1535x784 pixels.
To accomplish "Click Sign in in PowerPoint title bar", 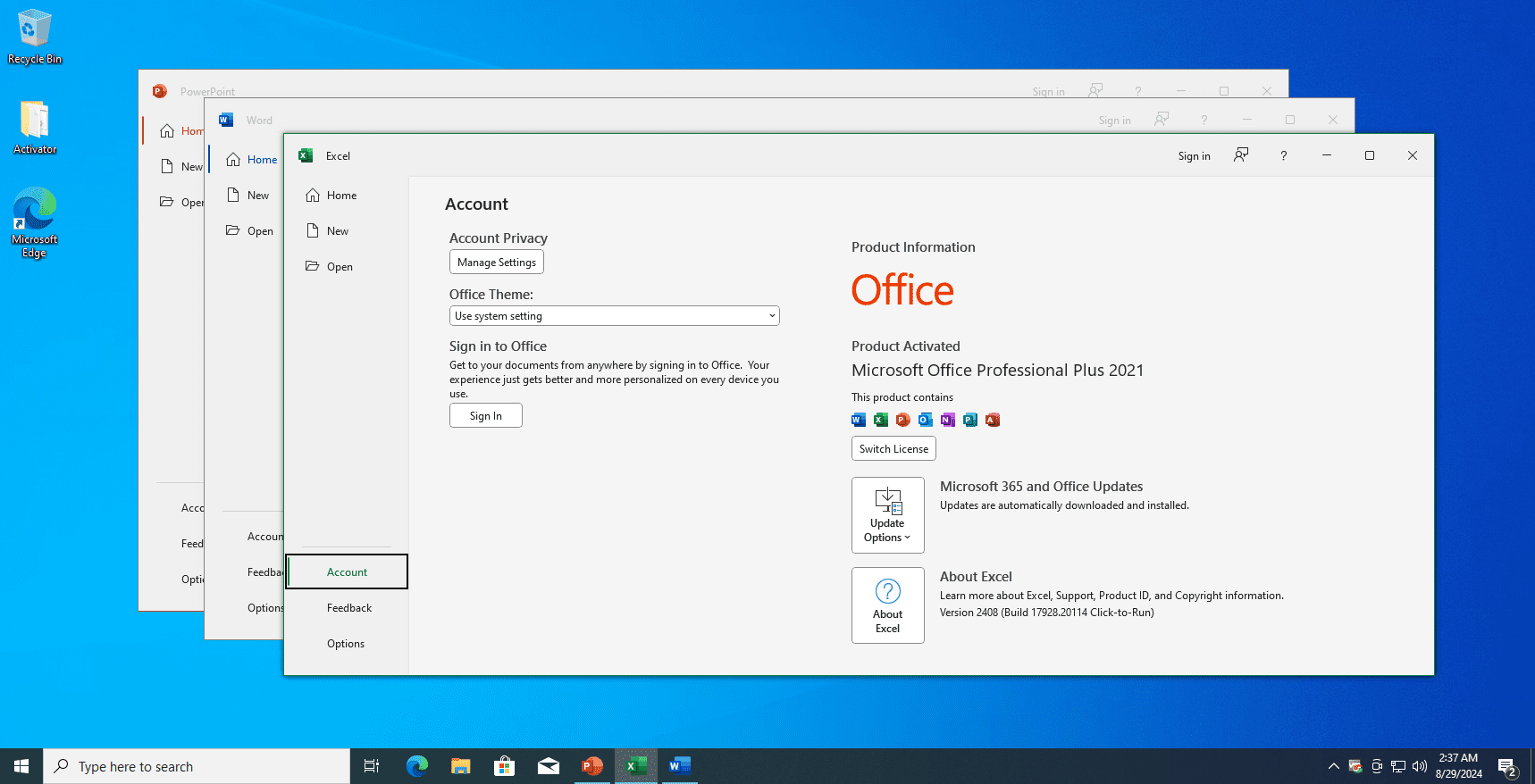I will (1048, 92).
